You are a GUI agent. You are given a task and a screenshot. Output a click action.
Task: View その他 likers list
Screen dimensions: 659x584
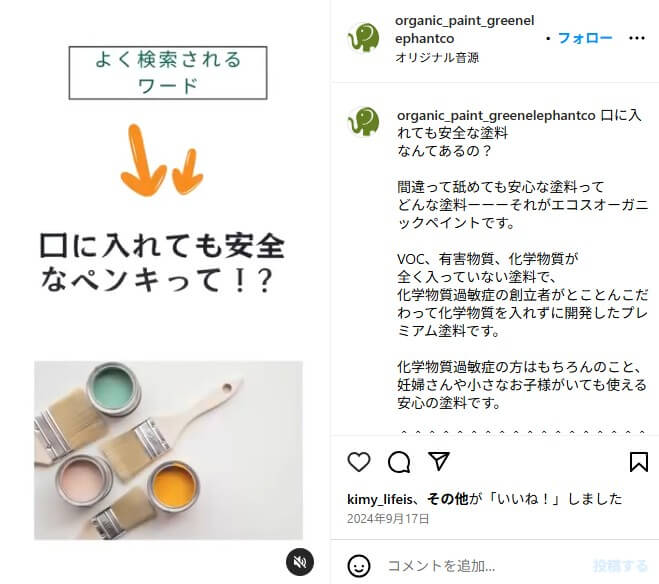[x=448, y=499]
